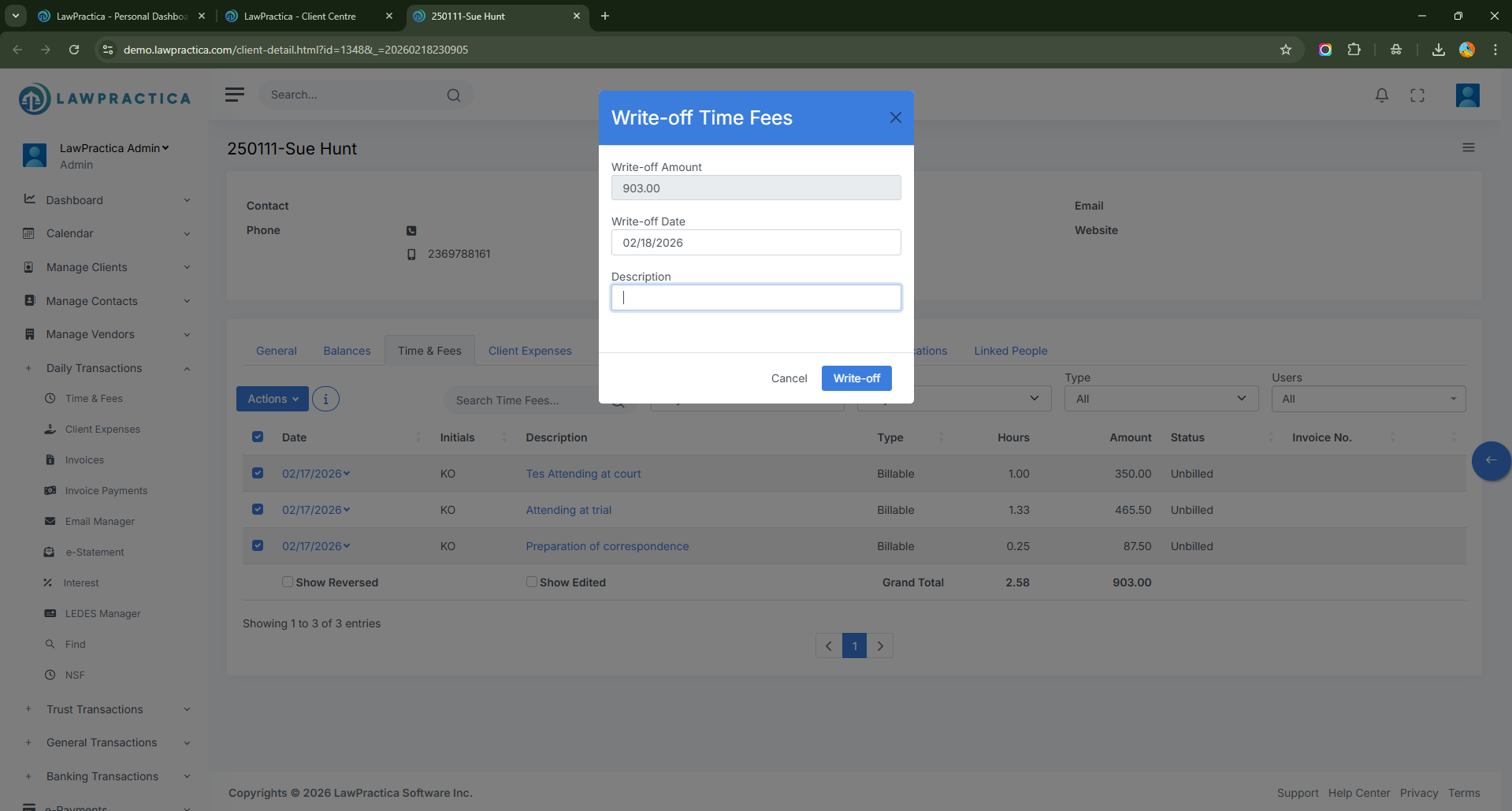Toggle fullscreen mode icon
1512x811 pixels.
1417,95
